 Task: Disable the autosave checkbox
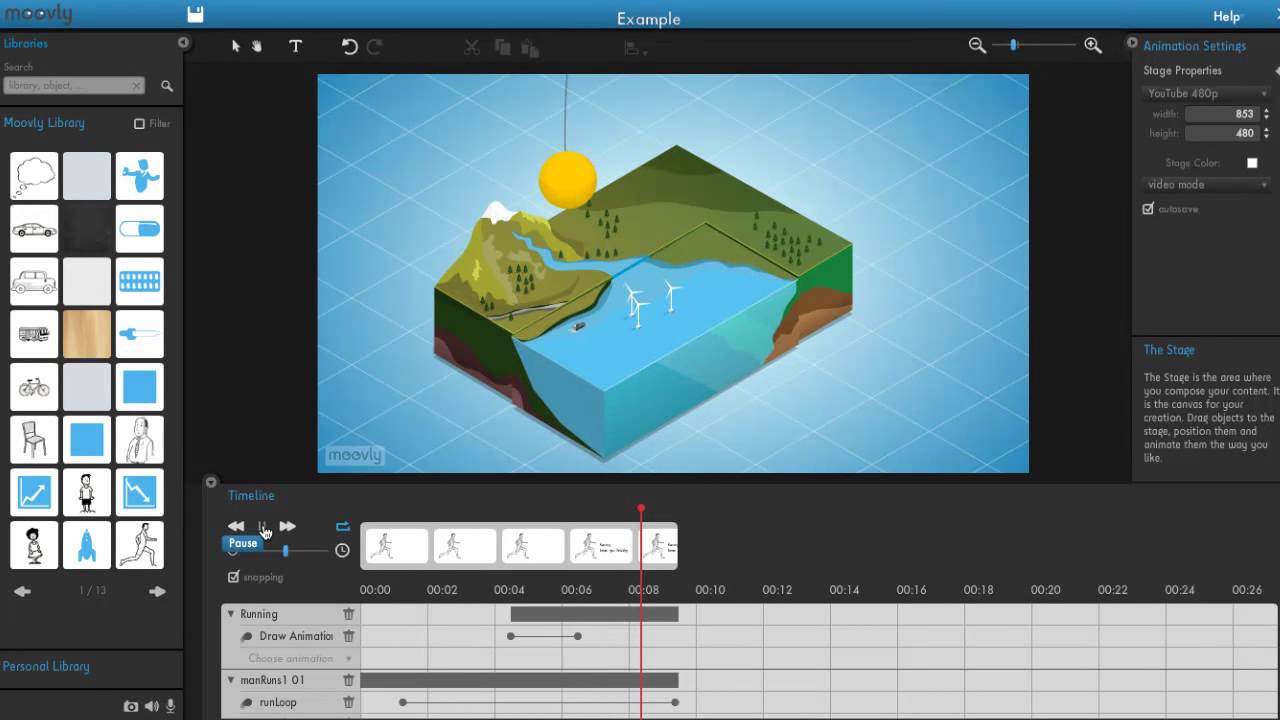point(1148,209)
